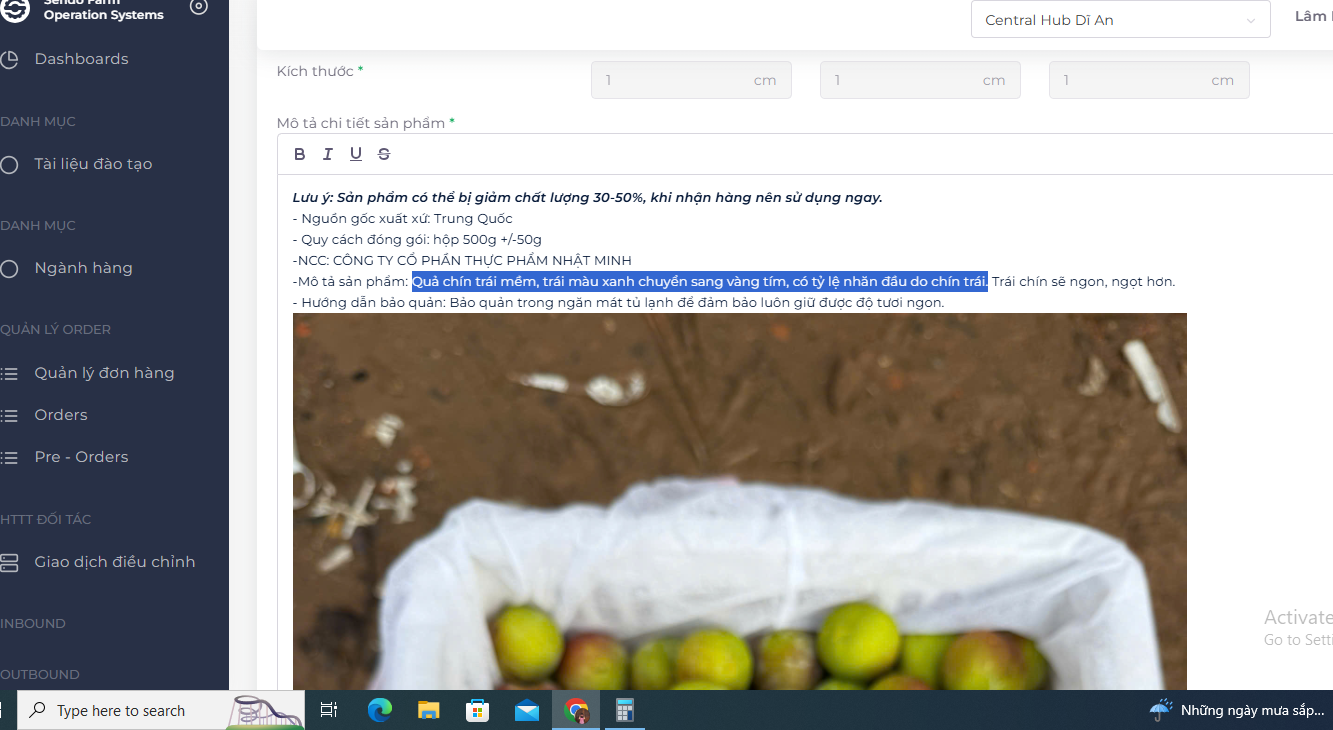
Task: Click the third Kích thước cm field
Action: pos(1149,80)
